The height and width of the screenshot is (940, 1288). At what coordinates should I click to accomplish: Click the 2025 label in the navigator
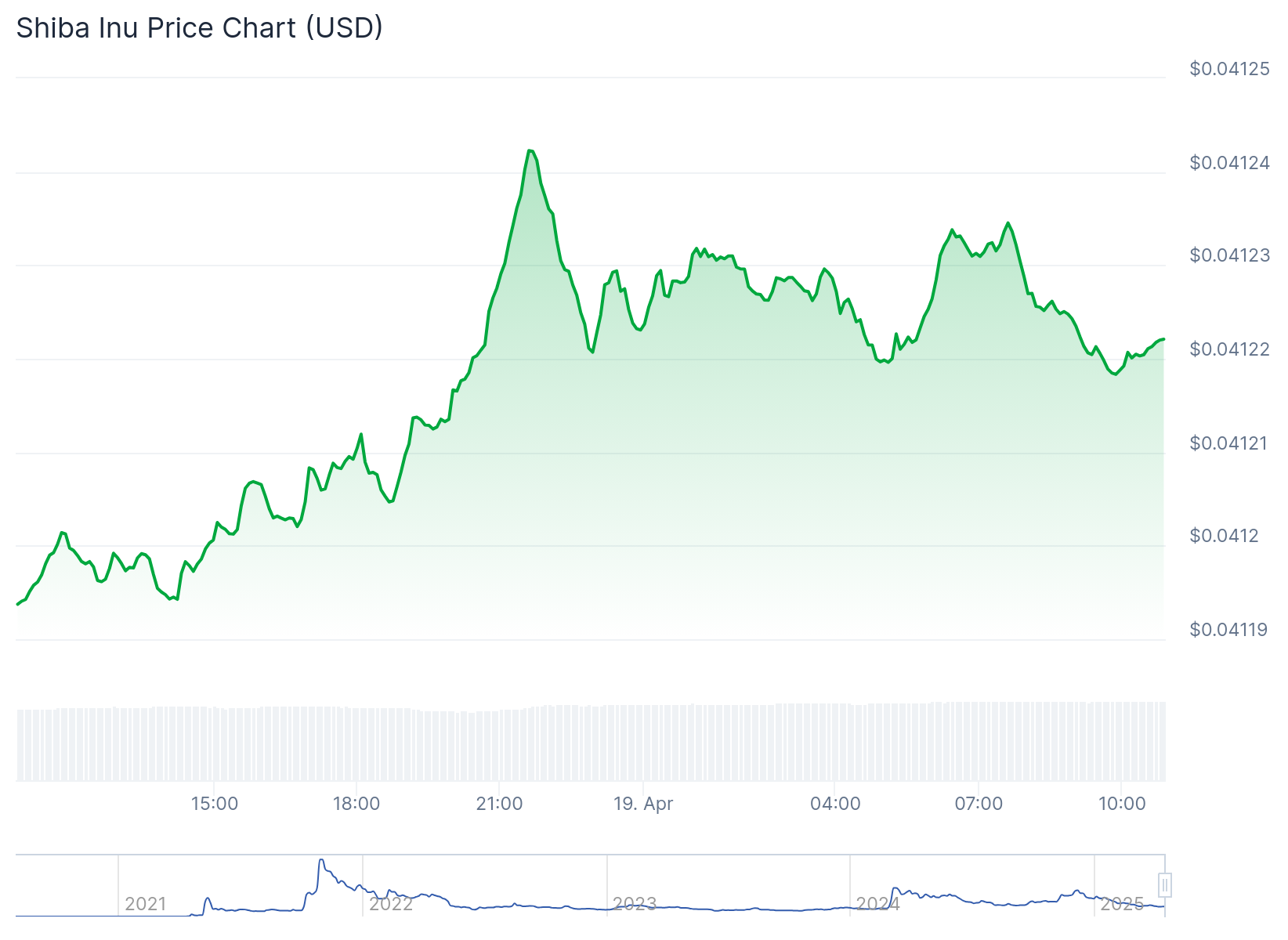pyautogui.click(x=1121, y=904)
